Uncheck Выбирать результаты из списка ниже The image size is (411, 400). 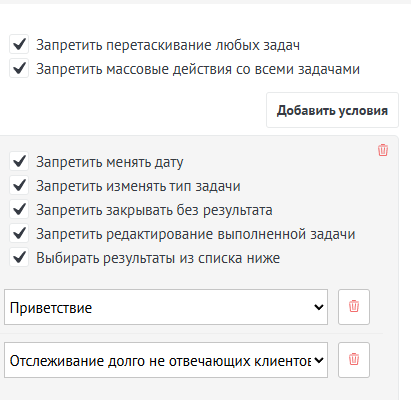point(19,257)
